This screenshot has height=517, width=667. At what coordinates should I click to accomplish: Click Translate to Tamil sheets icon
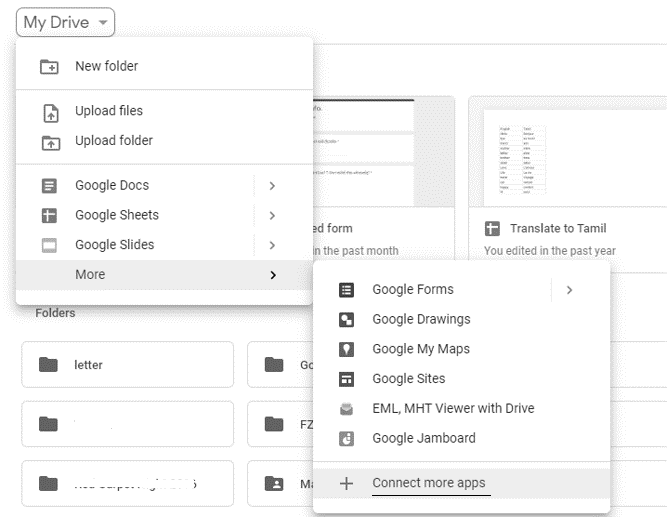pyautogui.click(x=492, y=229)
